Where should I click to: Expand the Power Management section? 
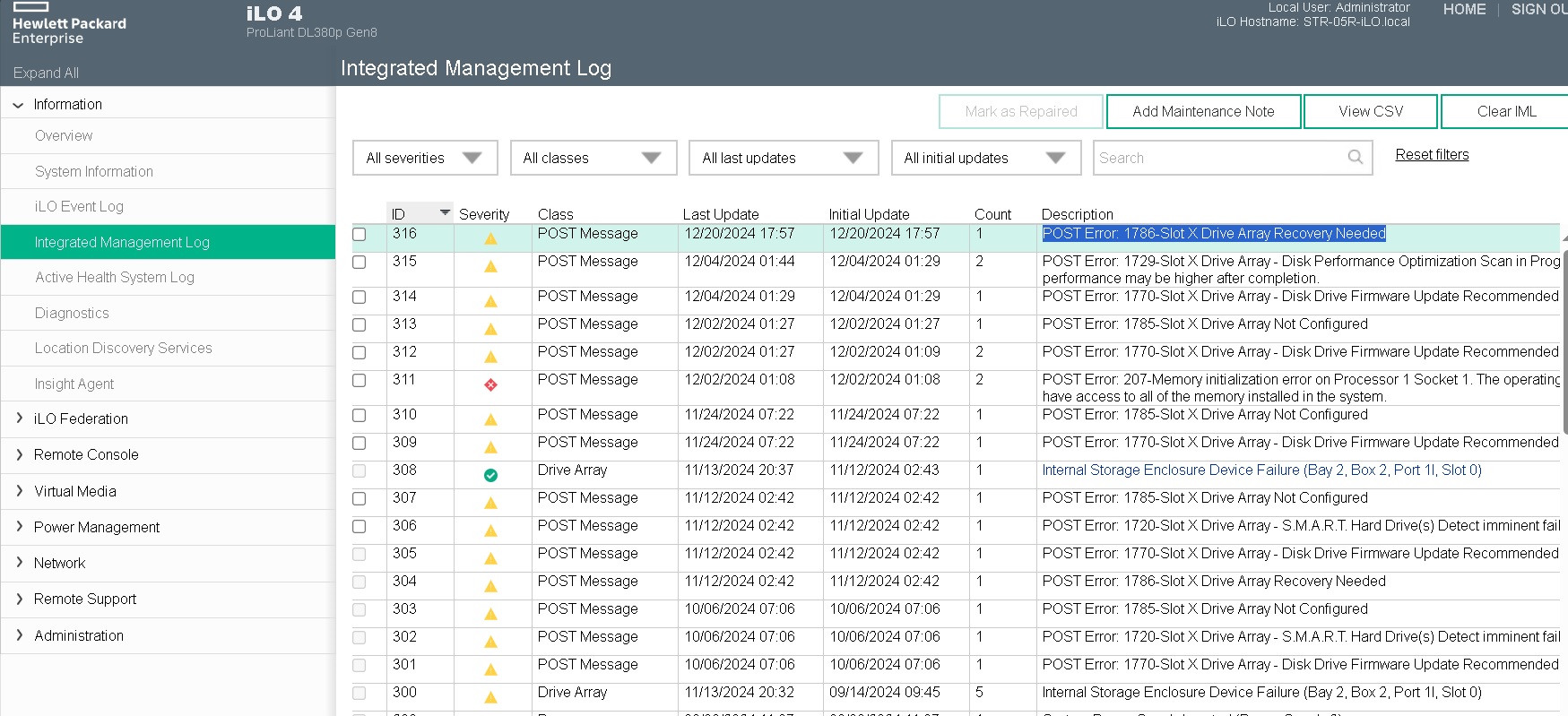pos(19,527)
